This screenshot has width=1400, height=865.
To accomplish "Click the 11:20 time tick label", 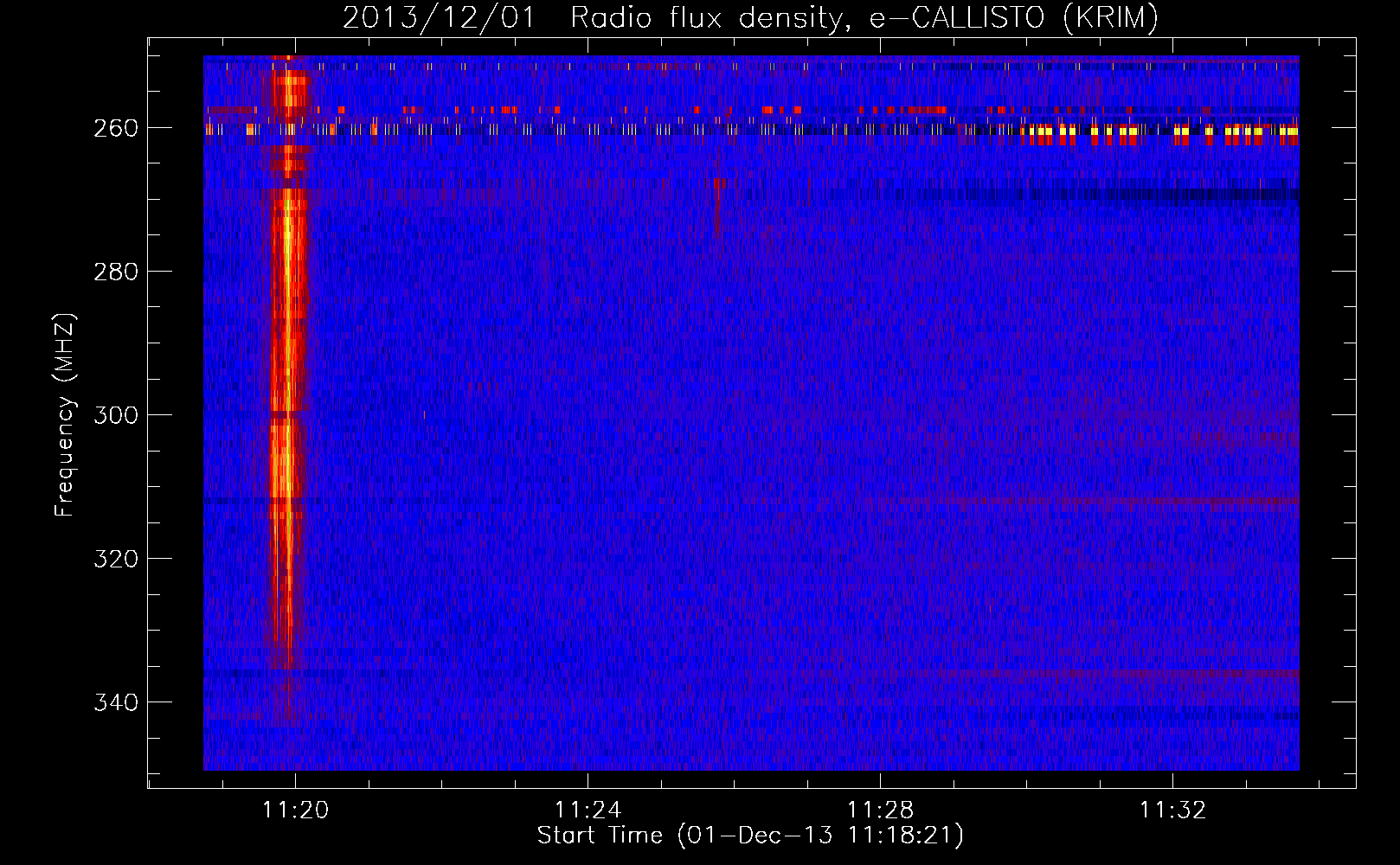I will [x=296, y=810].
